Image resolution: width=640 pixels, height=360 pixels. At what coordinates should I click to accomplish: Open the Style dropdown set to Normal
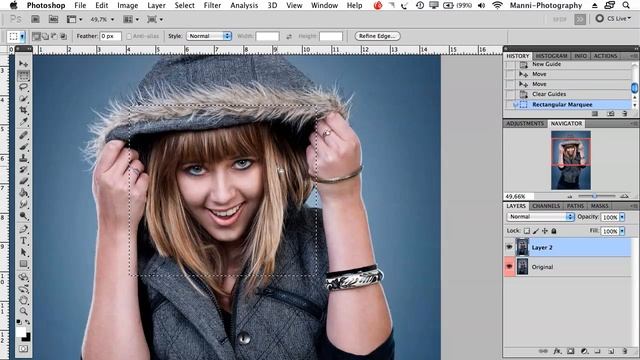209,36
